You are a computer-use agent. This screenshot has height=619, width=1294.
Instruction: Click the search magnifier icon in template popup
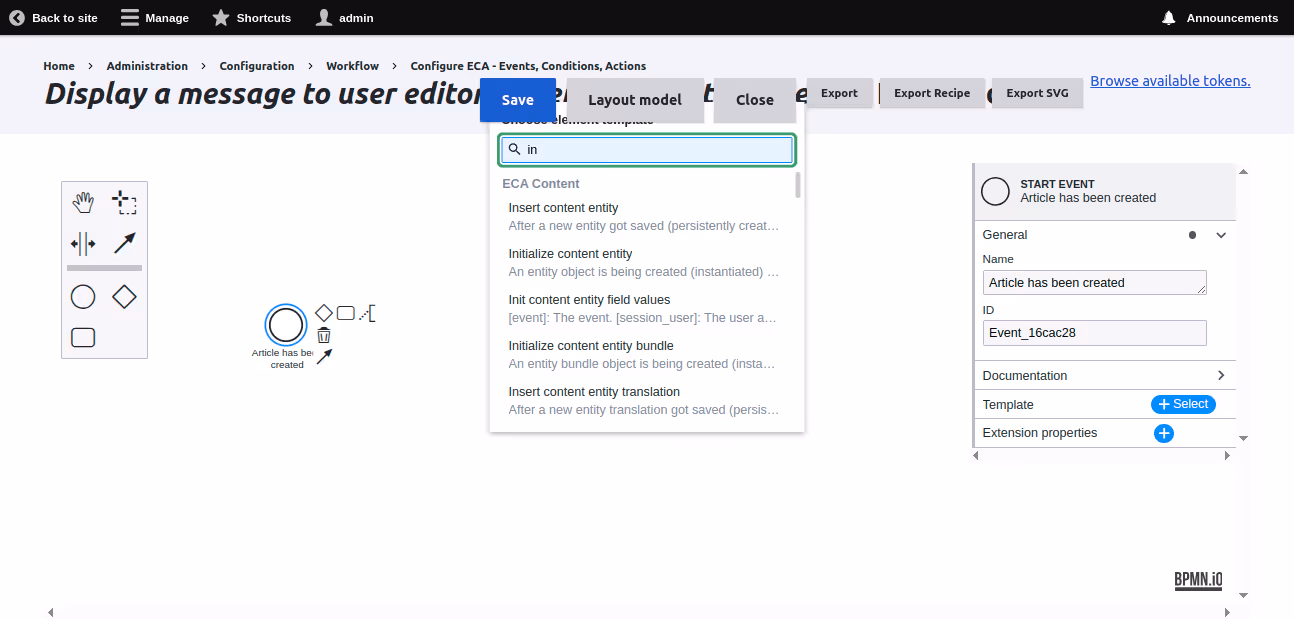click(514, 149)
